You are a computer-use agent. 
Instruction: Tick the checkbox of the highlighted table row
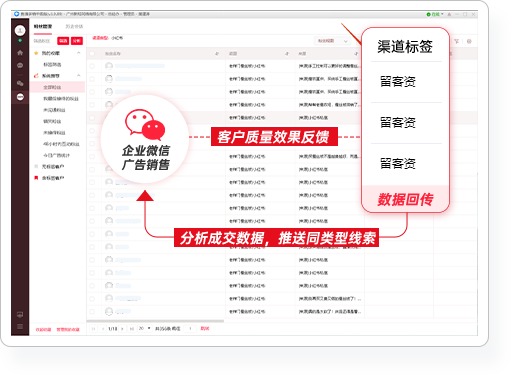coord(92,118)
